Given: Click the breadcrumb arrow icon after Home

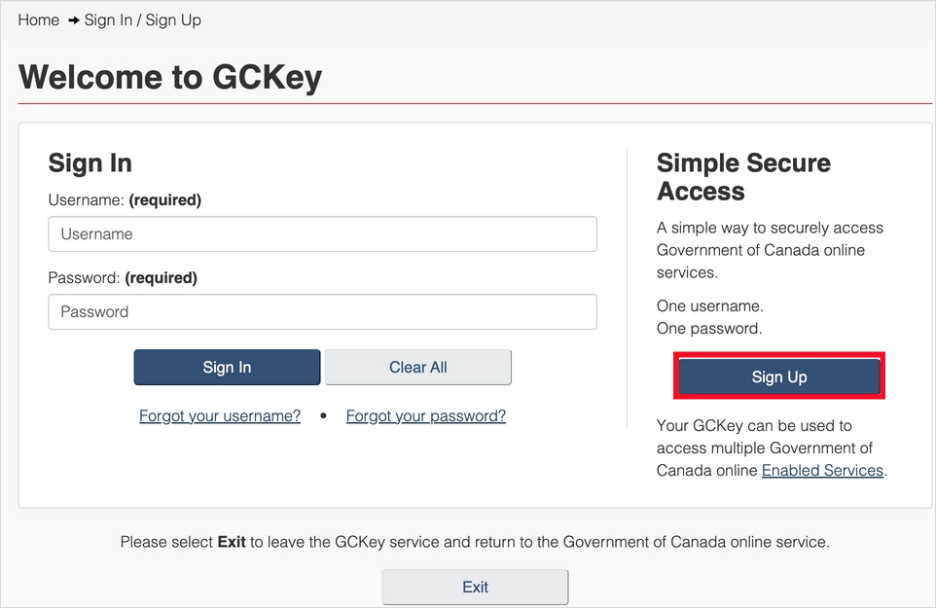Looking at the screenshot, I should pyautogui.click(x=74, y=20).
